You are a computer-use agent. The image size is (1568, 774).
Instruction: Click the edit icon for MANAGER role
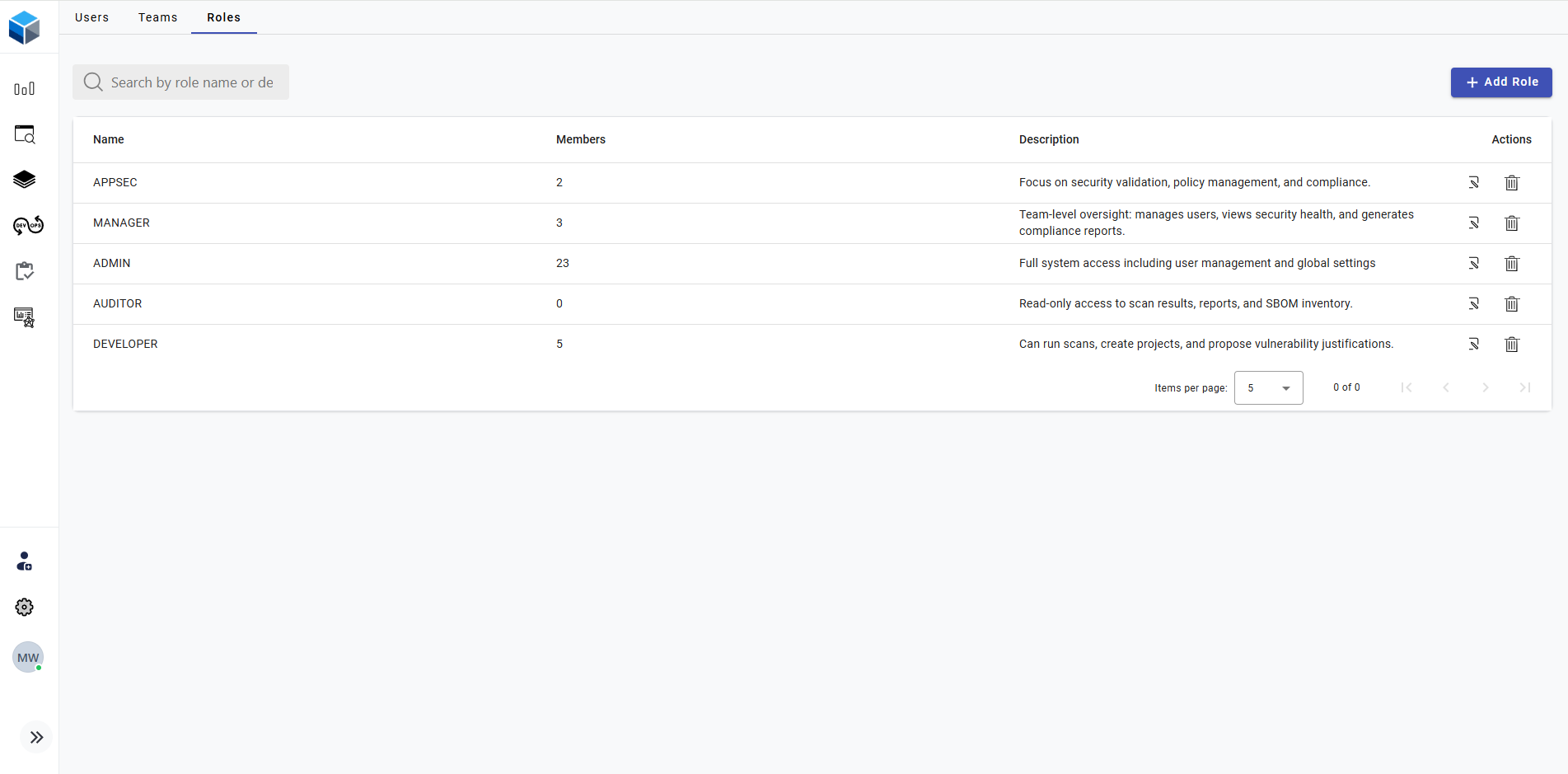tap(1473, 223)
